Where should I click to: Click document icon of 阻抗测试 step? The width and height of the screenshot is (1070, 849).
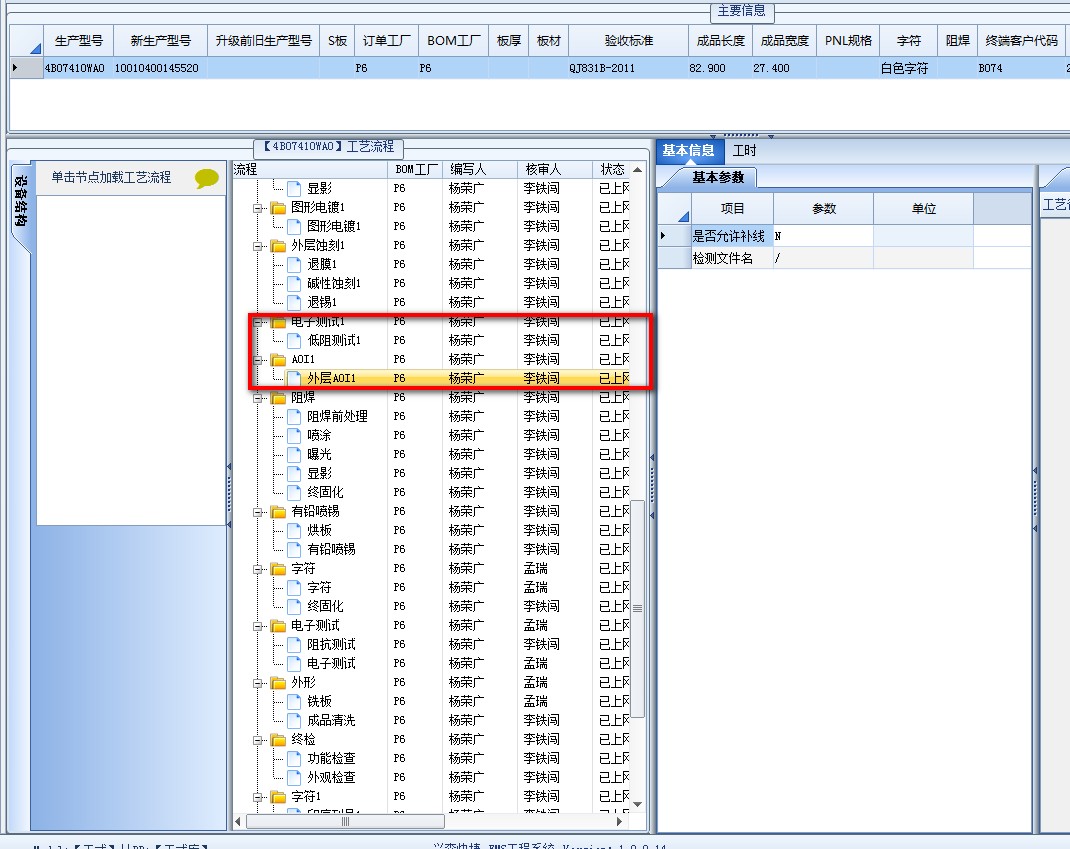coord(294,645)
